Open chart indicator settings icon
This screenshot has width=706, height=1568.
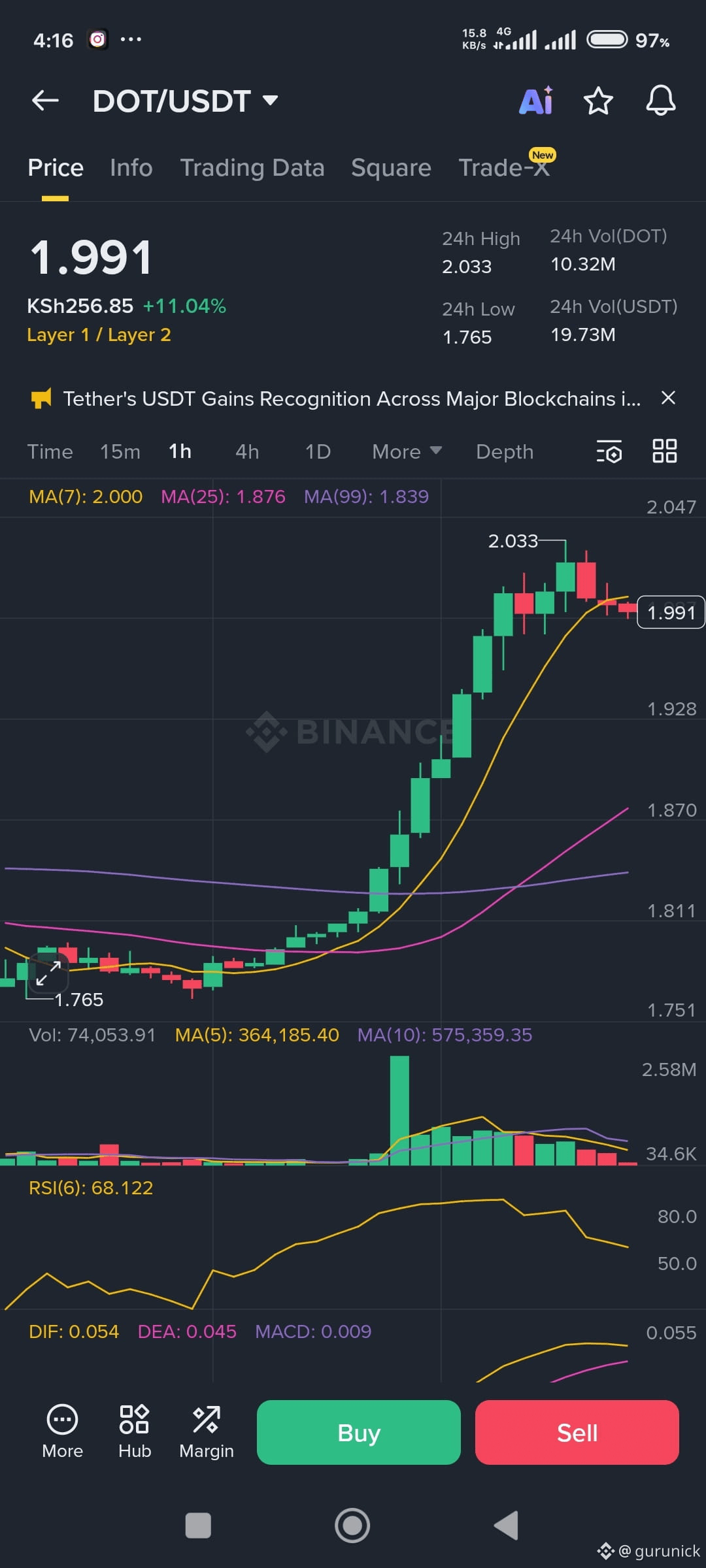coord(609,451)
